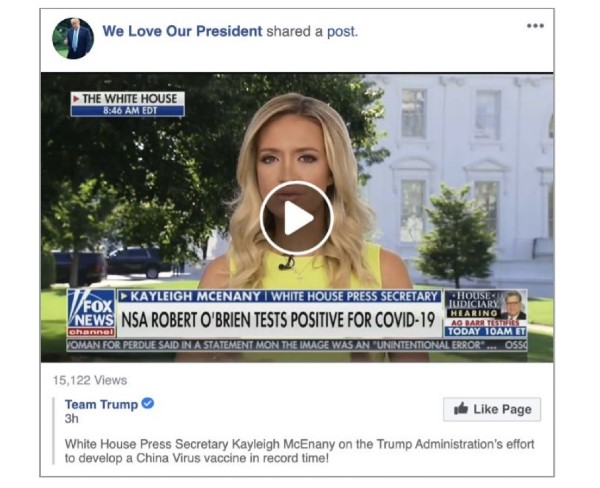This screenshot has height=488, width=600.
Task: Open the Team Trump page link
Action: click(x=101, y=404)
